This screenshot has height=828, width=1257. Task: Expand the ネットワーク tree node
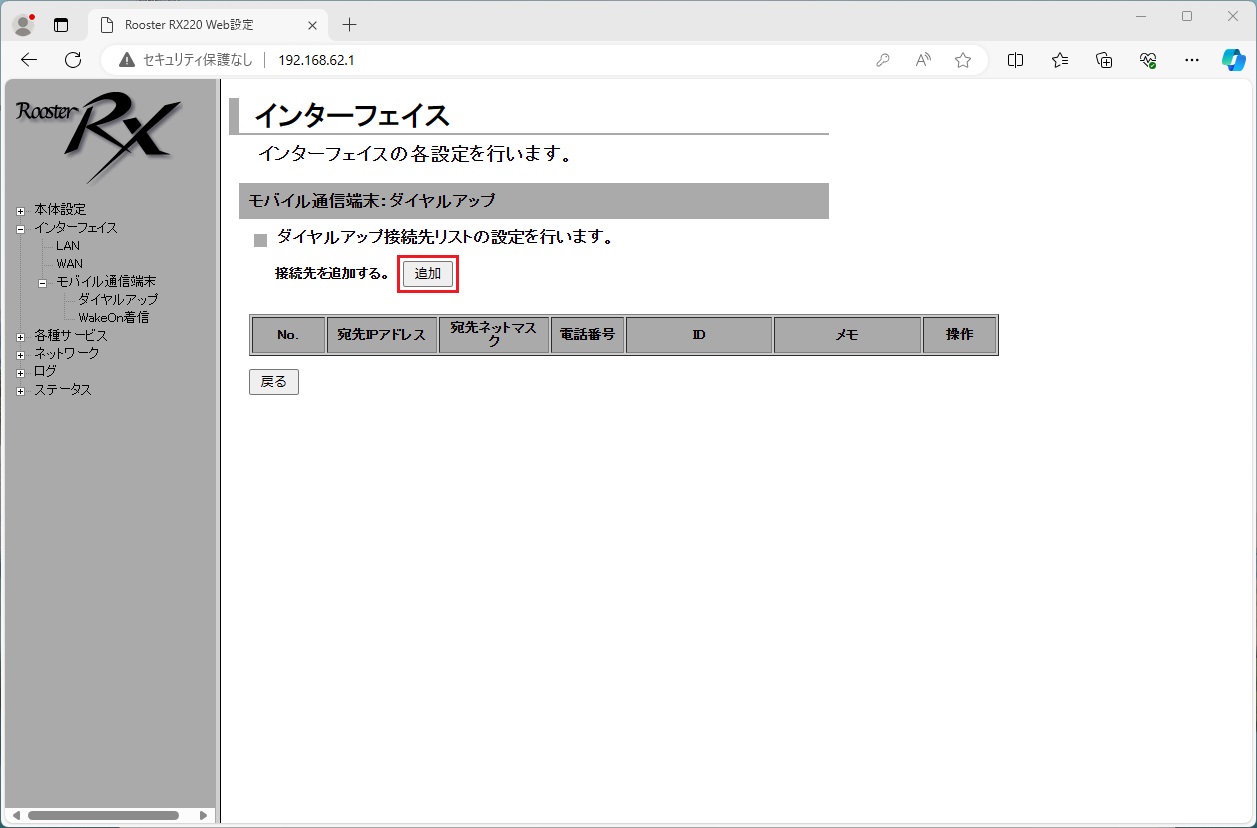[x=20, y=355]
